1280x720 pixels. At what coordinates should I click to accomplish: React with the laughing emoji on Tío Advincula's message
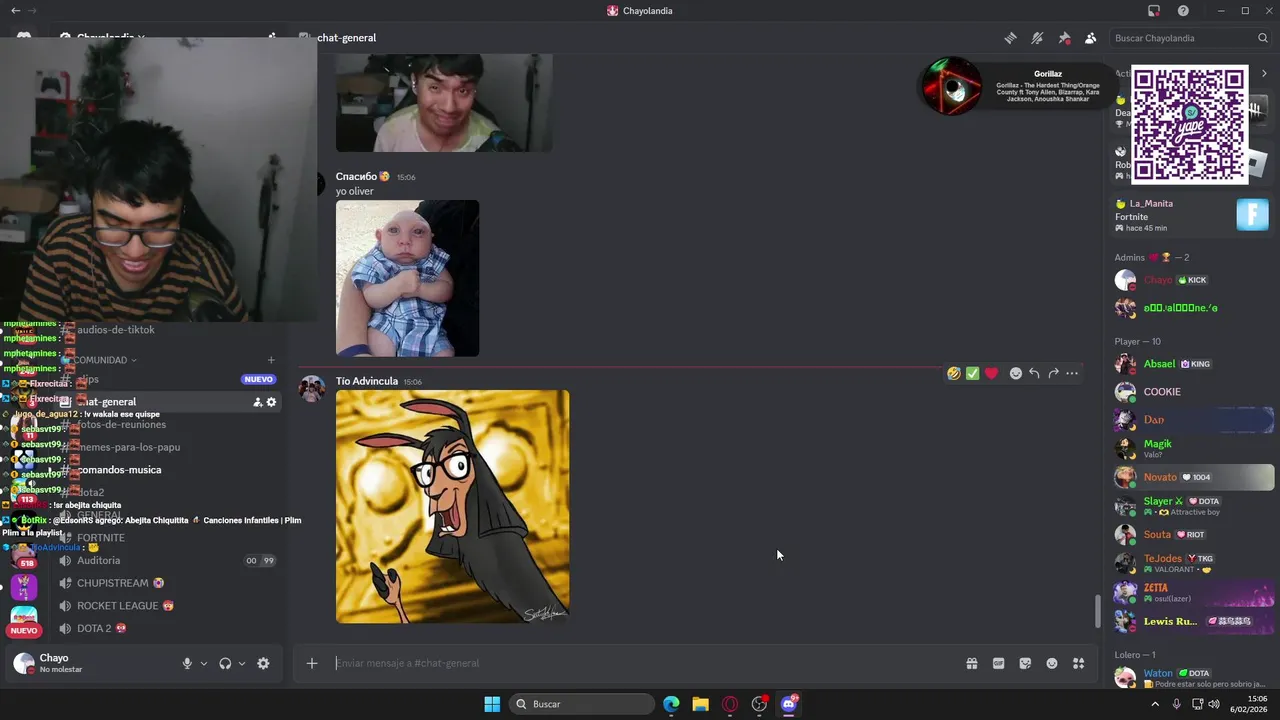point(954,373)
